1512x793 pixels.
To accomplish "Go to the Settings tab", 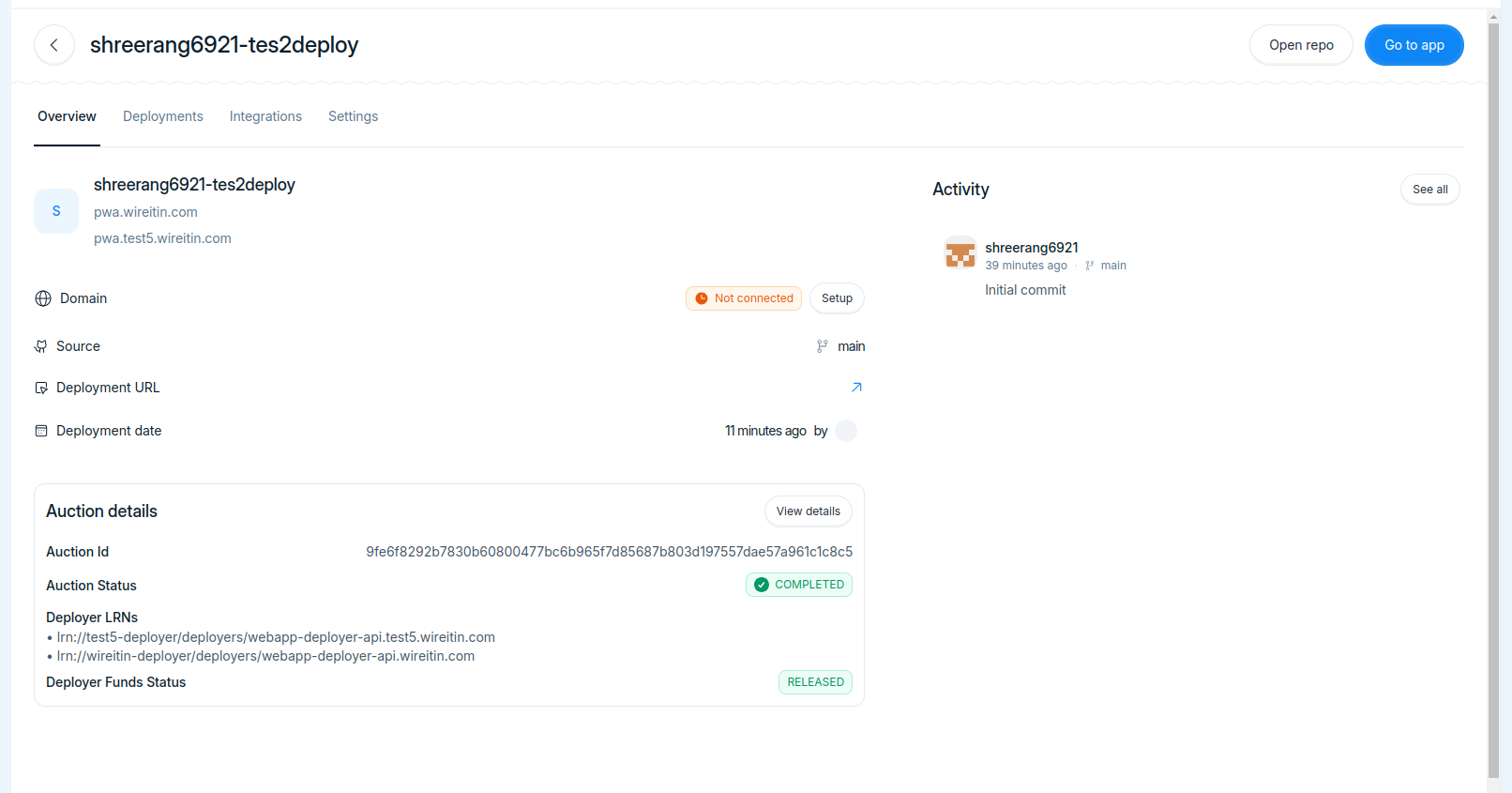I will 353,116.
